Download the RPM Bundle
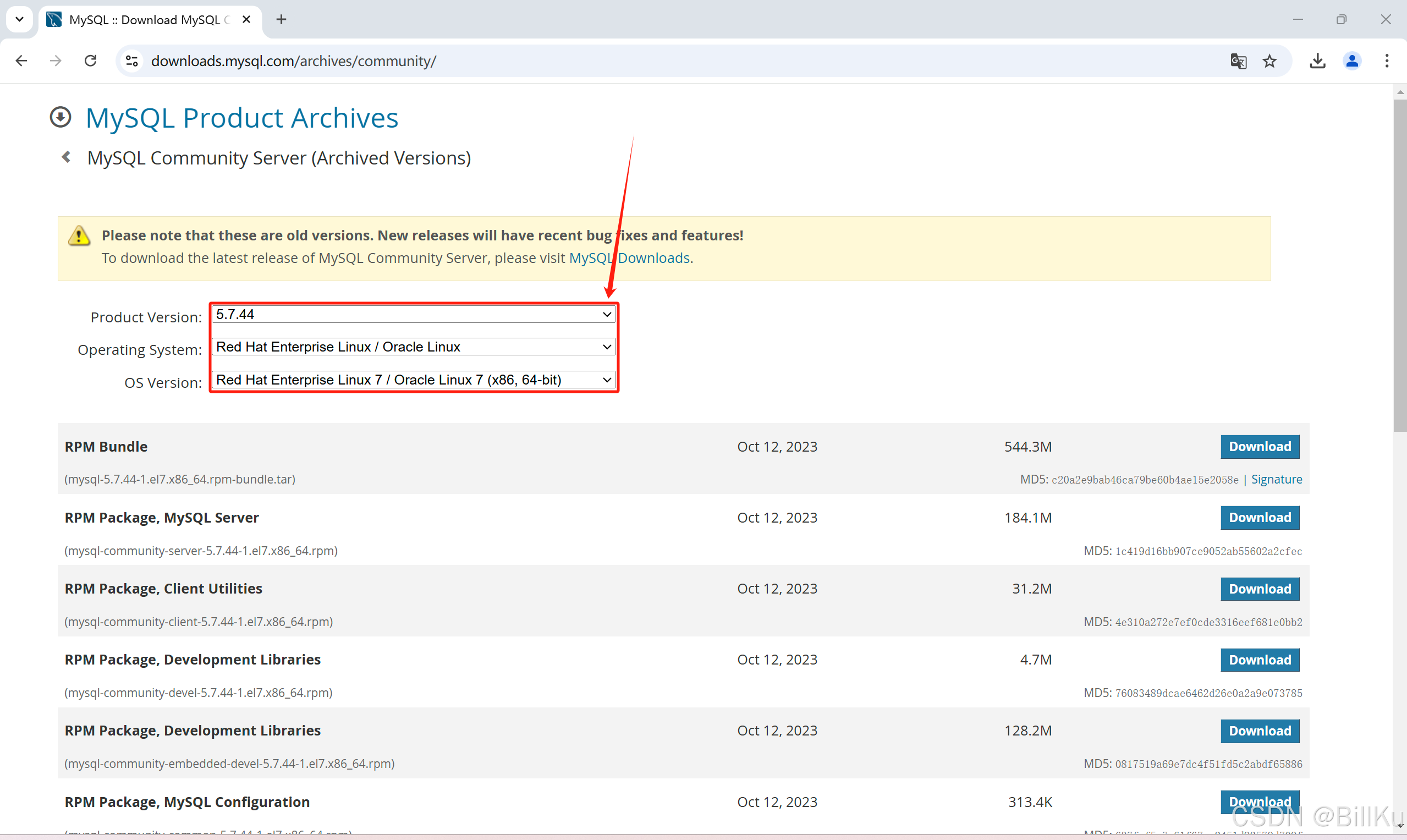The height and width of the screenshot is (840, 1407). [x=1260, y=447]
